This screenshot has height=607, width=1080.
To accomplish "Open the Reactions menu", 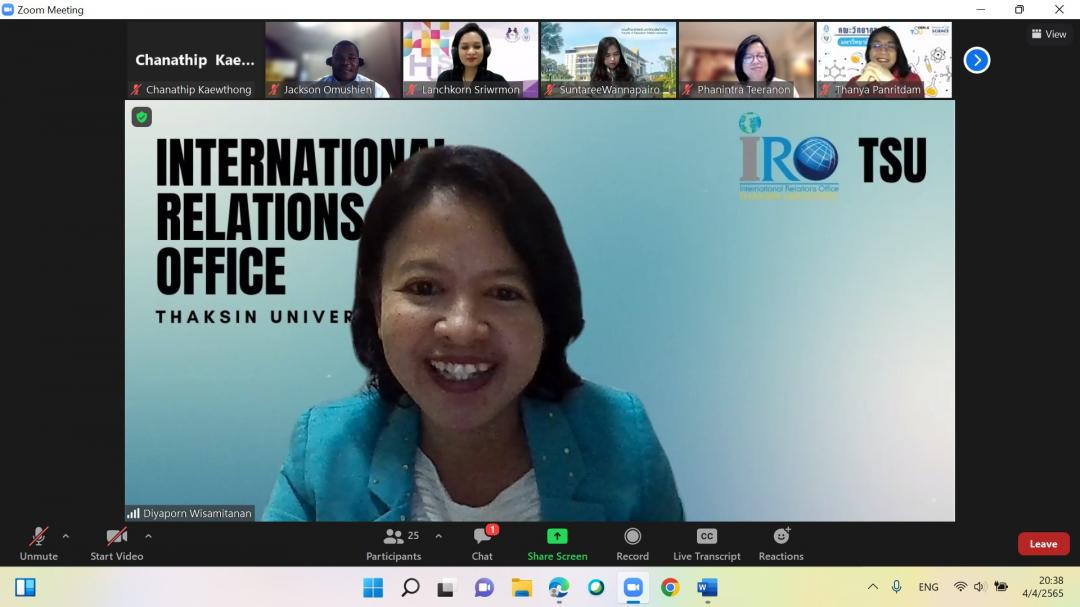I will tap(781, 543).
